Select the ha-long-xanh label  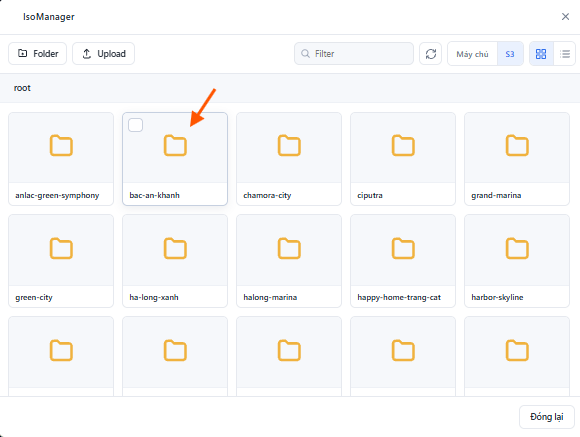click(154, 298)
